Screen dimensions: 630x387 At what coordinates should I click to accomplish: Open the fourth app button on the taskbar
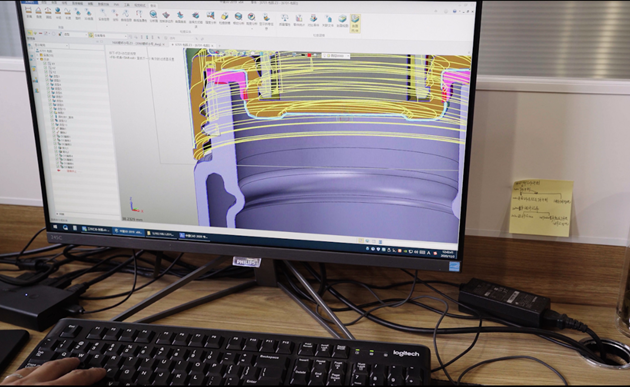(194, 236)
